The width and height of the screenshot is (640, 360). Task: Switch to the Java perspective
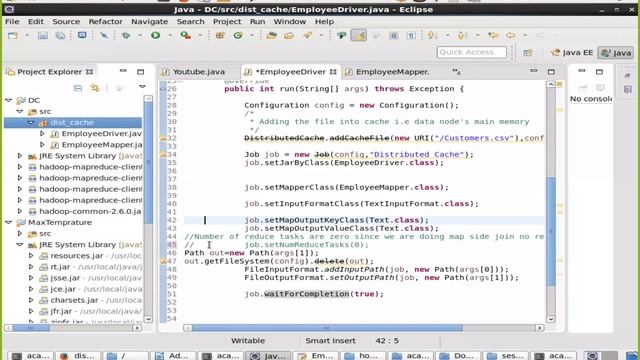point(616,53)
